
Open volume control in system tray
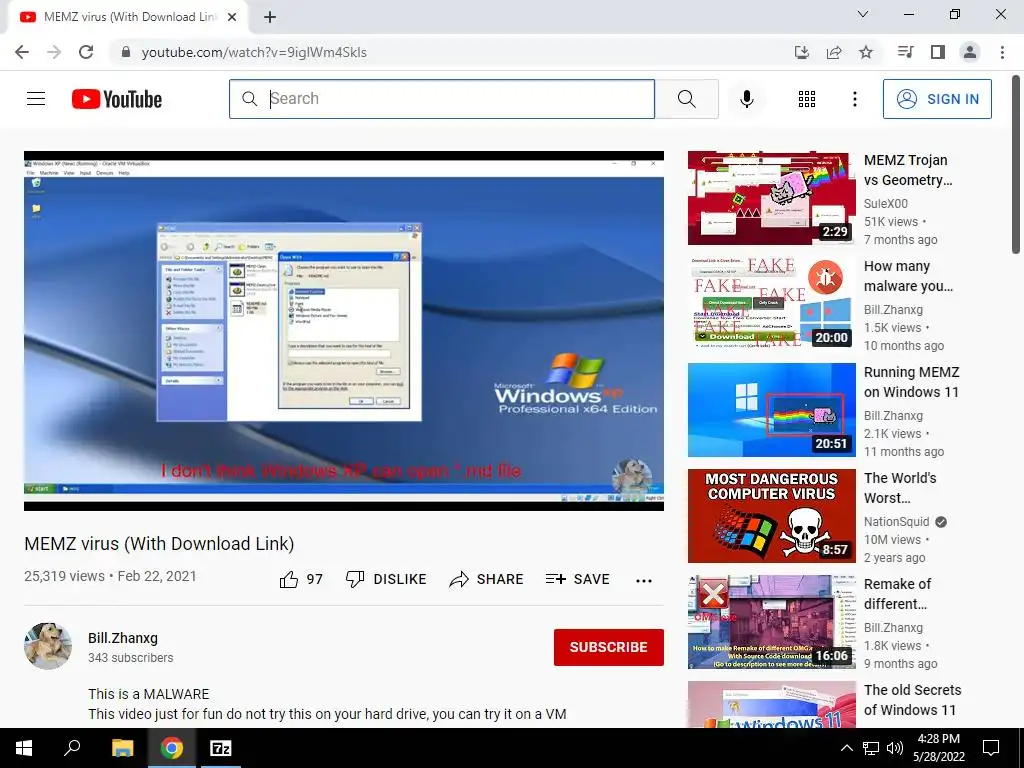(895, 748)
